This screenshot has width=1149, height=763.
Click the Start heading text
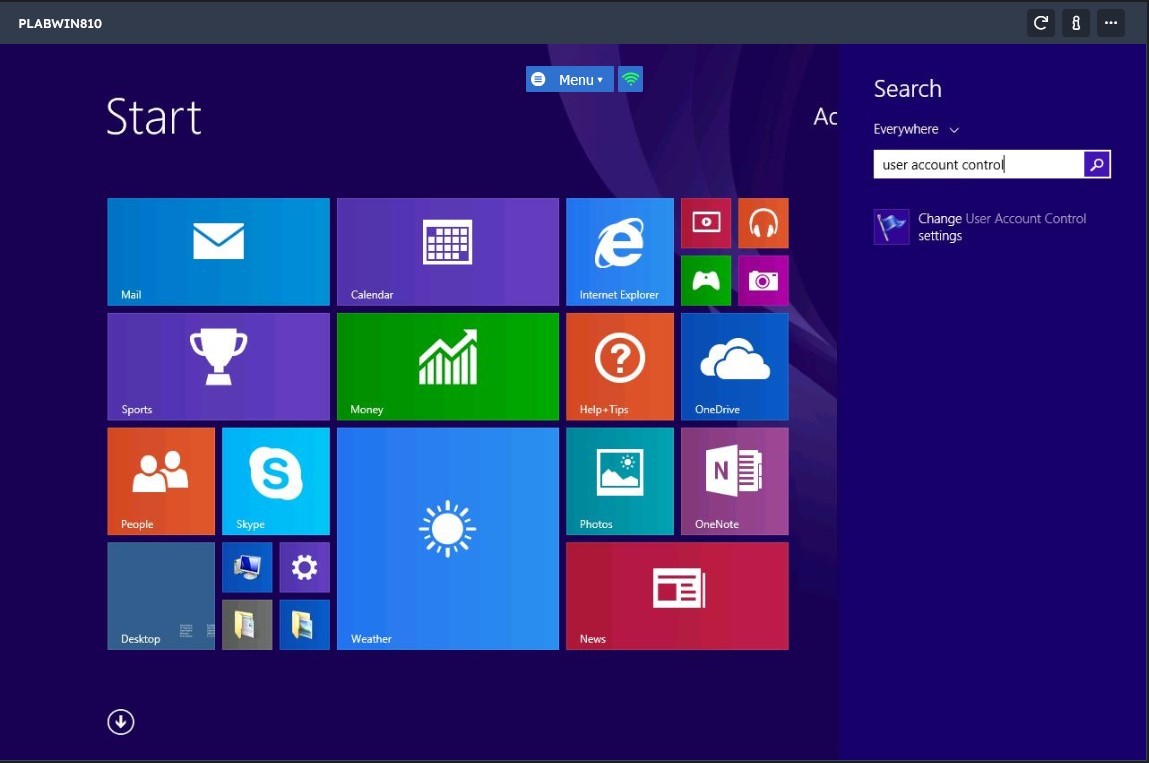154,117
